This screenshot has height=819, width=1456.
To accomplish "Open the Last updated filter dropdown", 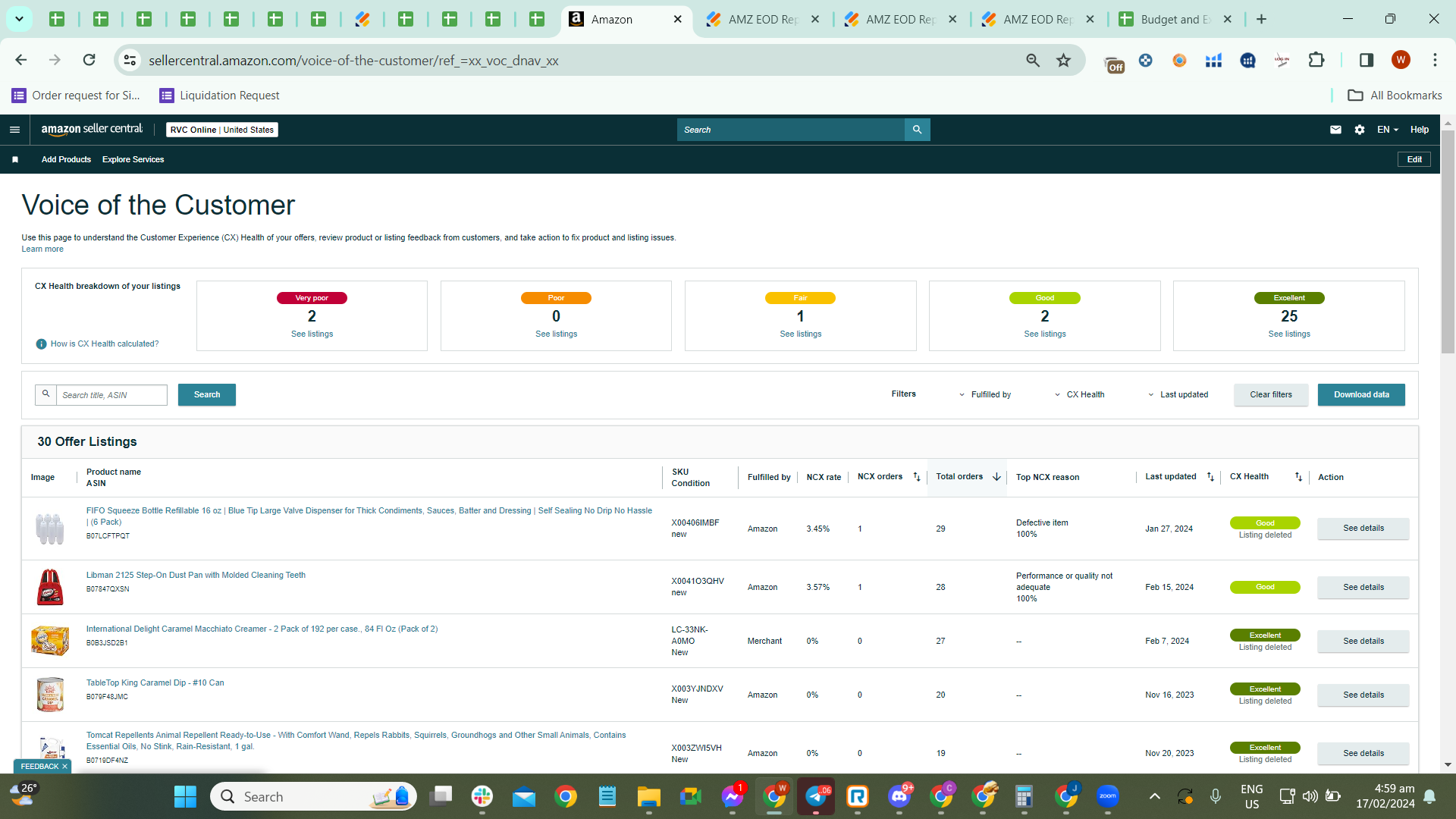I will click(1178, 394).
